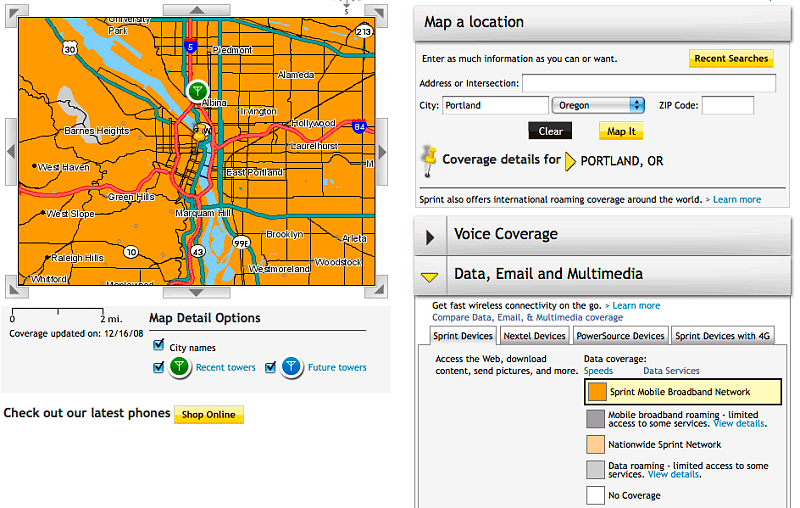800x508 pixels.
Task: Click the Hollywood label on the map
Action: pyautogui.click(x=313, y=123)
